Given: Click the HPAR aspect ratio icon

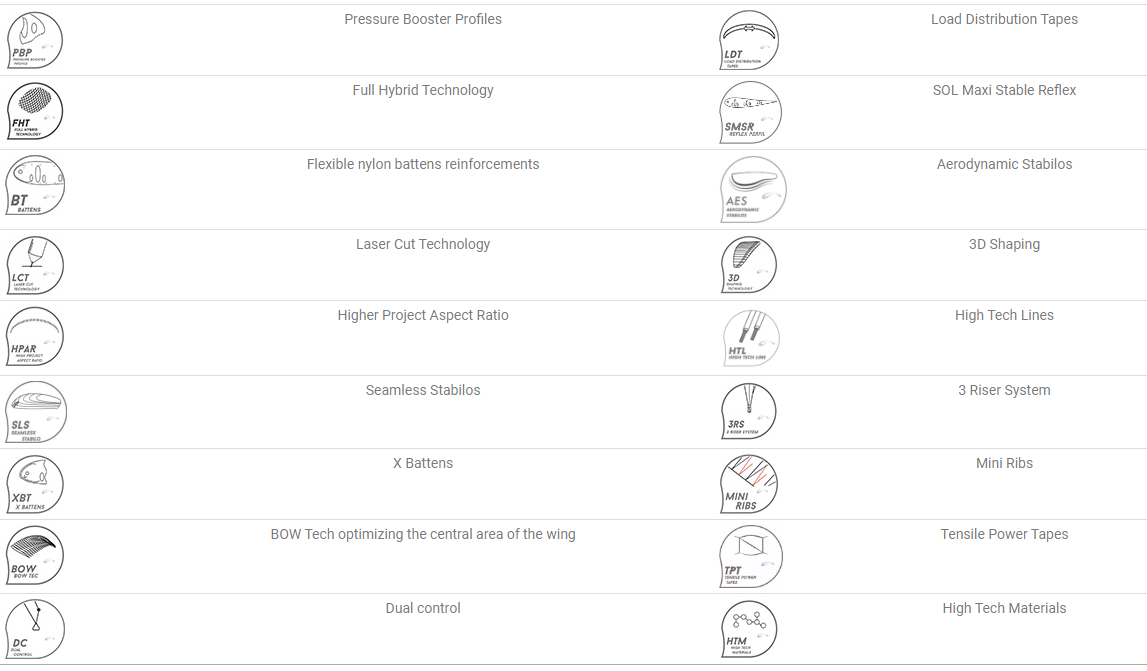Looking at the screenshot, I should click(x=34, y=337).
